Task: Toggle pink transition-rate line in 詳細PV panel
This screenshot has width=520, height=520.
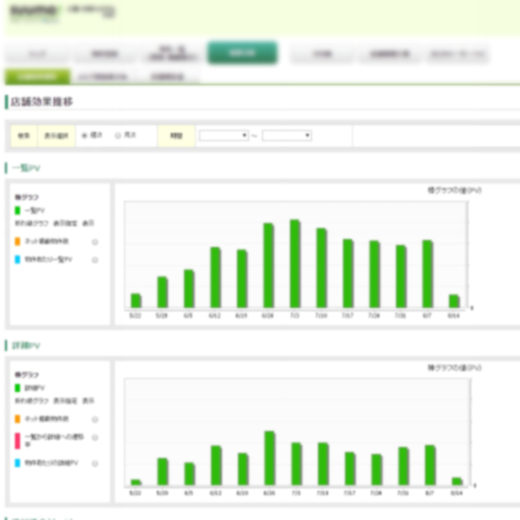Action: click(95, 437)
